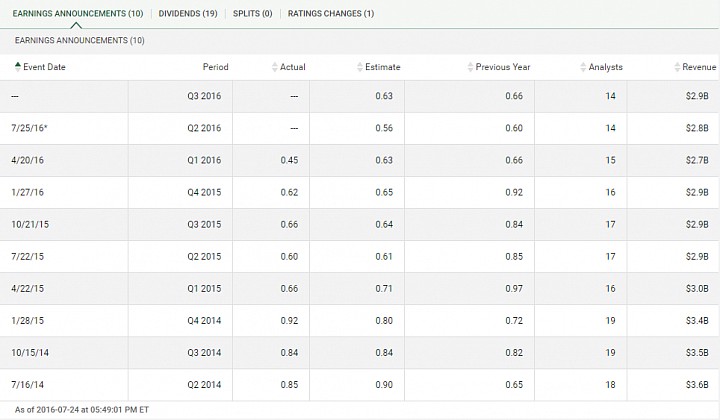Select estimate 0.90 in Q2 2014 row
The image size is (720, 420).
[384, 385]
